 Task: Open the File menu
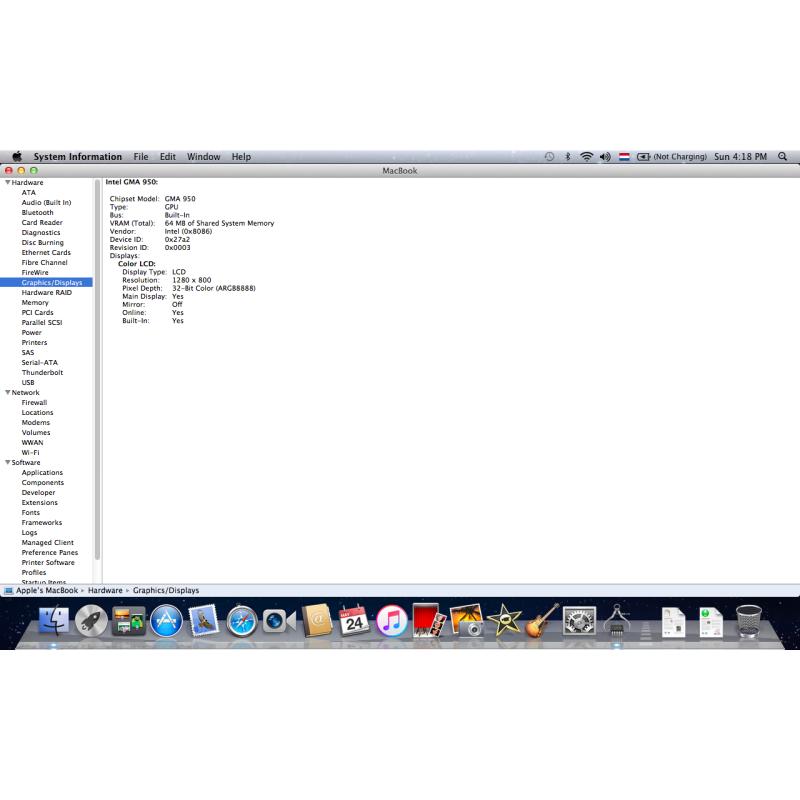141,157
